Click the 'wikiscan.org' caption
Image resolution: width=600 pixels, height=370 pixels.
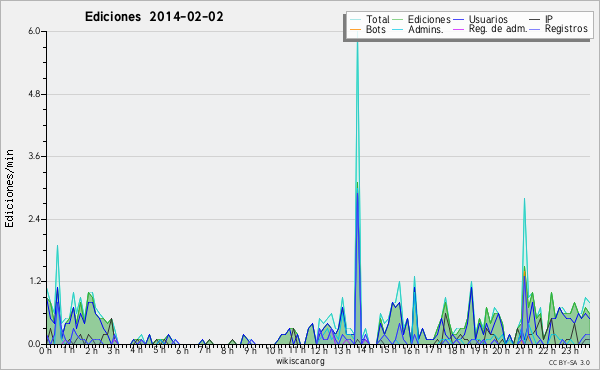pos(300,361)
